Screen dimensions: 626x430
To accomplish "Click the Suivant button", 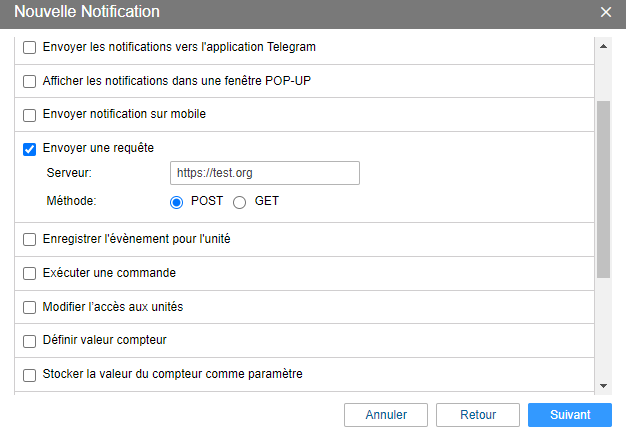I will point(569,414).
